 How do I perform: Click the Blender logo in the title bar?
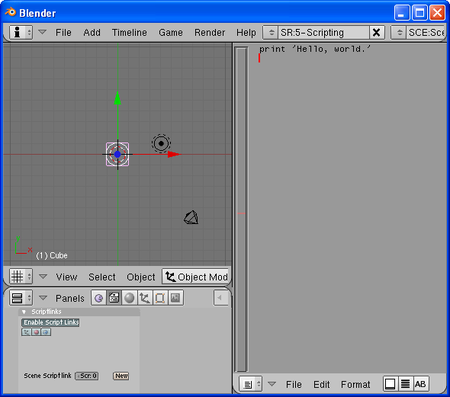point(10,13)
